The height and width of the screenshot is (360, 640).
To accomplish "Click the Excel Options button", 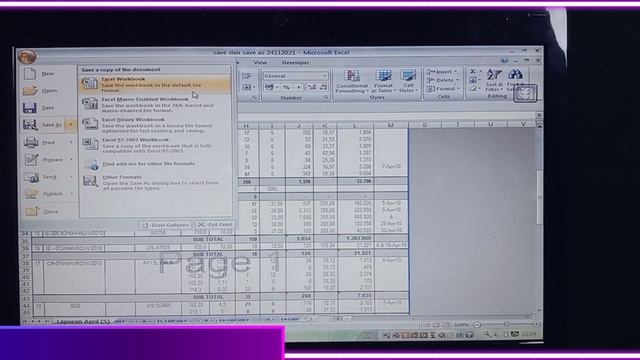I will tap(166, 225).
